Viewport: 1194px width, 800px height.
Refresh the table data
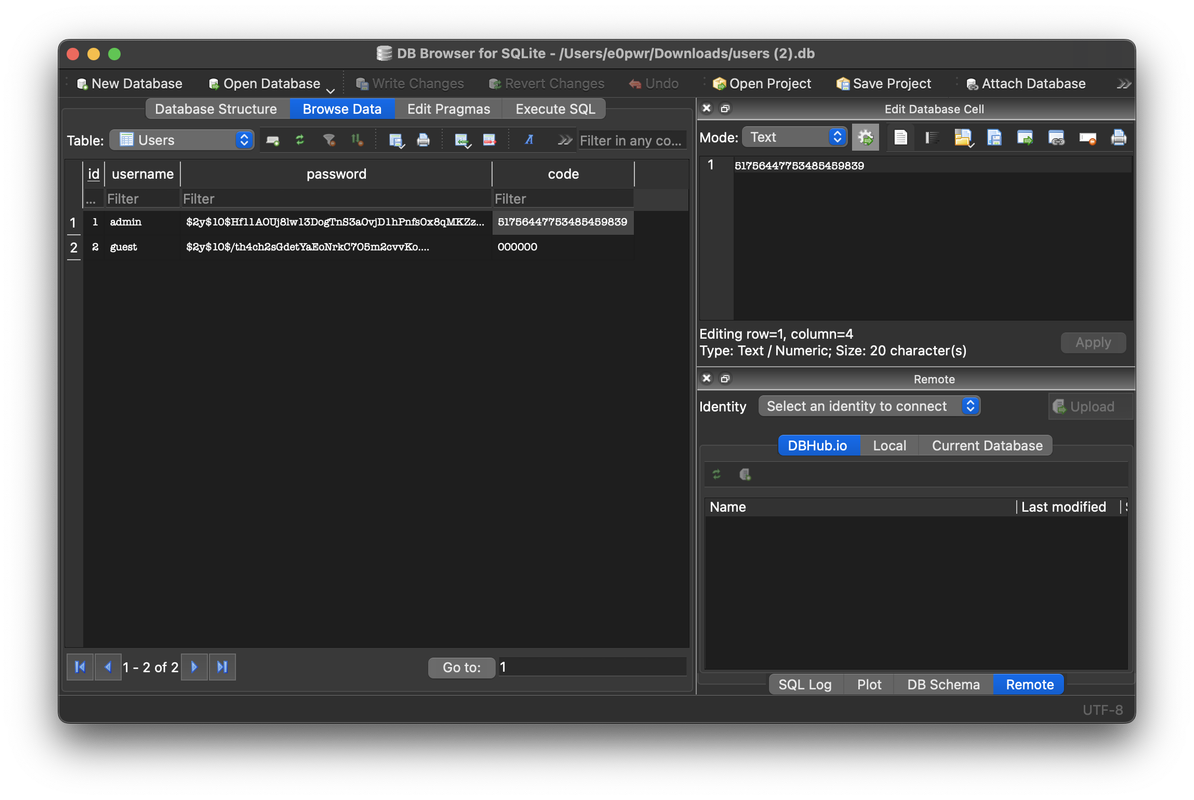point(300,140)
